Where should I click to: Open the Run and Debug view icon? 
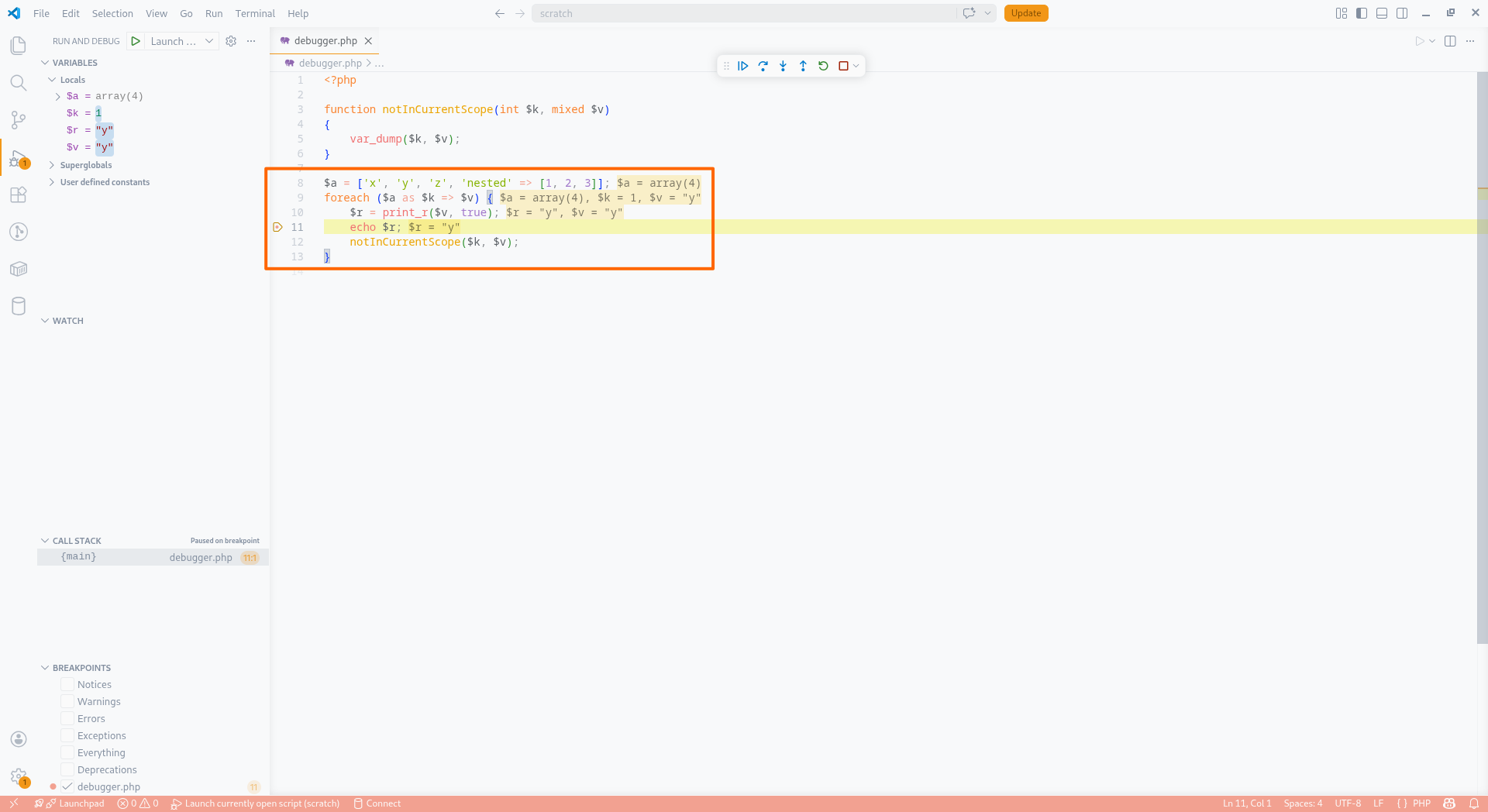coord(19,159)
